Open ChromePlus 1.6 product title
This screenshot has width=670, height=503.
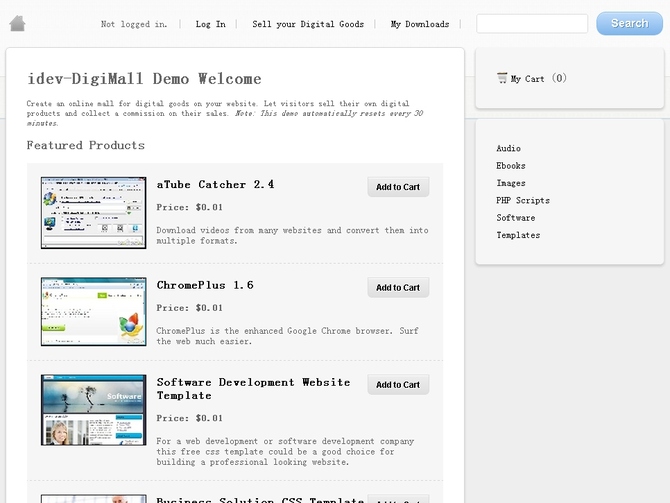(205, 285)
